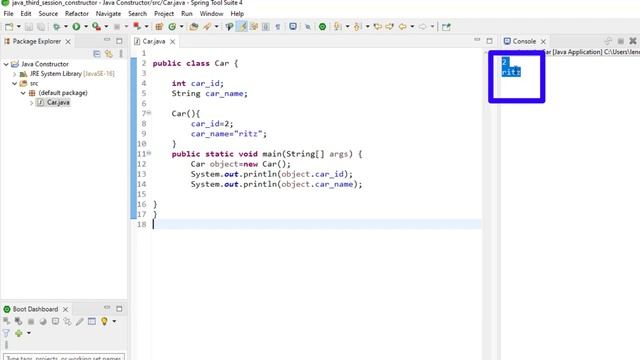Toggle Link with Editor in Package Explorer

[109, 54]
